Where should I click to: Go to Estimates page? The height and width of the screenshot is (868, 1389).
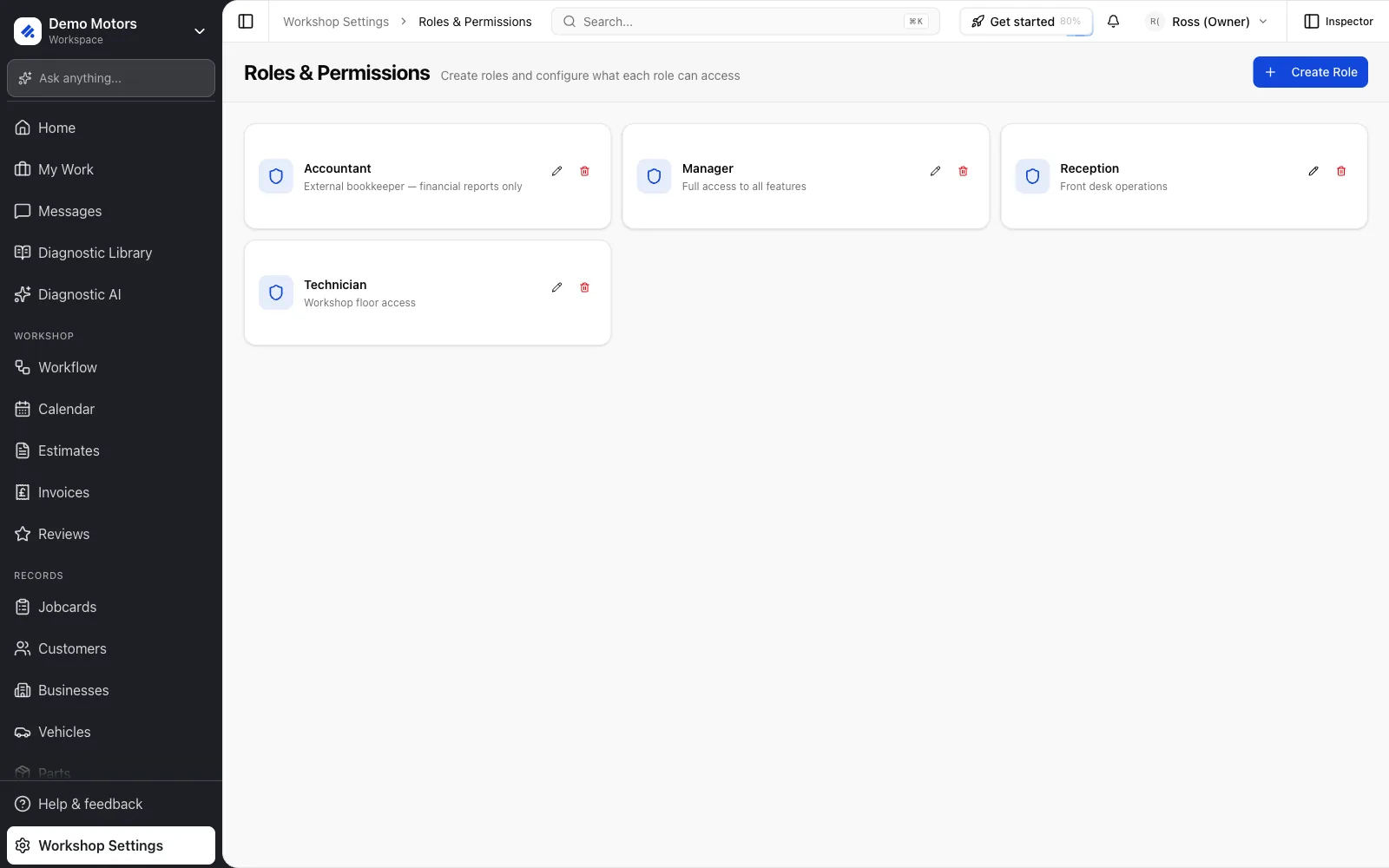click(111, 450)
